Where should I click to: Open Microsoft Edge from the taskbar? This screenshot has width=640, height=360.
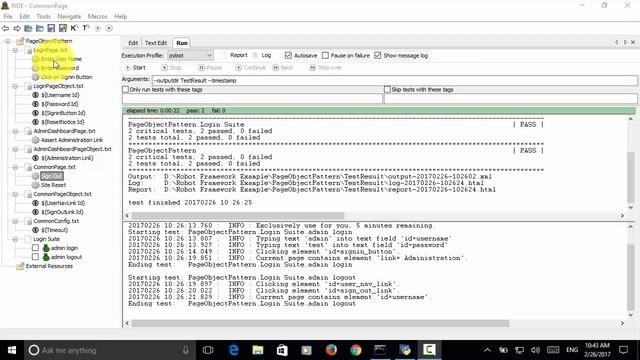pyautogui.click(x=233, y=350)
